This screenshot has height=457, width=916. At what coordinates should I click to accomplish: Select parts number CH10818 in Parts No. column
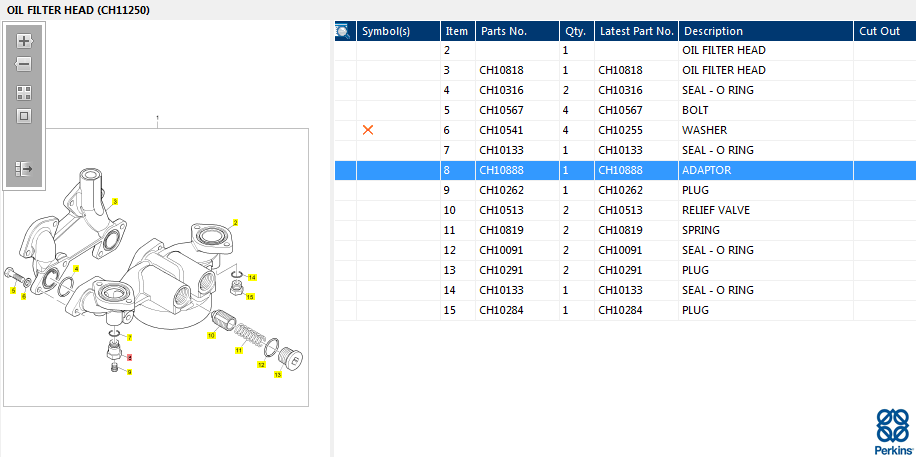click(x=501, y=70)
